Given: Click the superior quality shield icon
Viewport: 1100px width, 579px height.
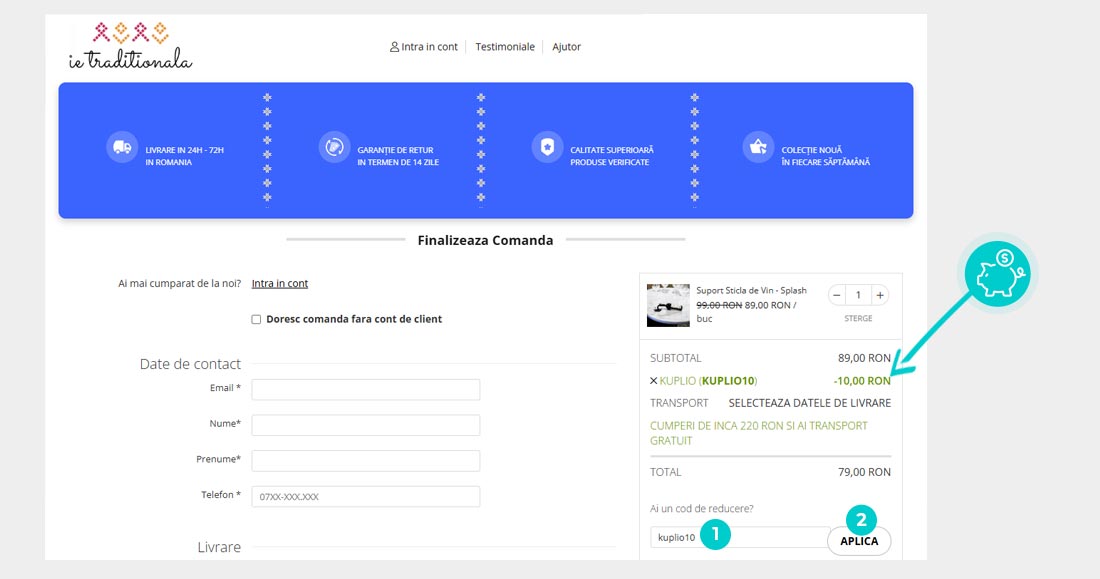Looking at the screenshot, I should (547, 147).
